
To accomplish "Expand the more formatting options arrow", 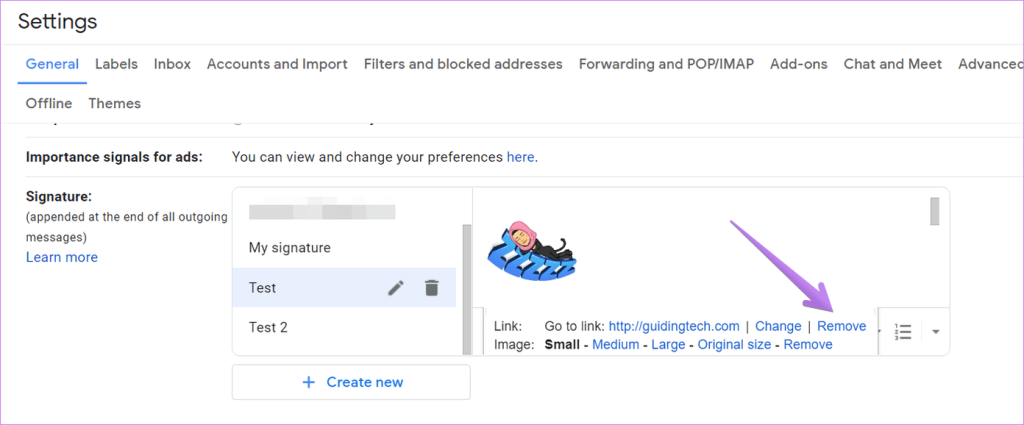I will pos(936,332).
